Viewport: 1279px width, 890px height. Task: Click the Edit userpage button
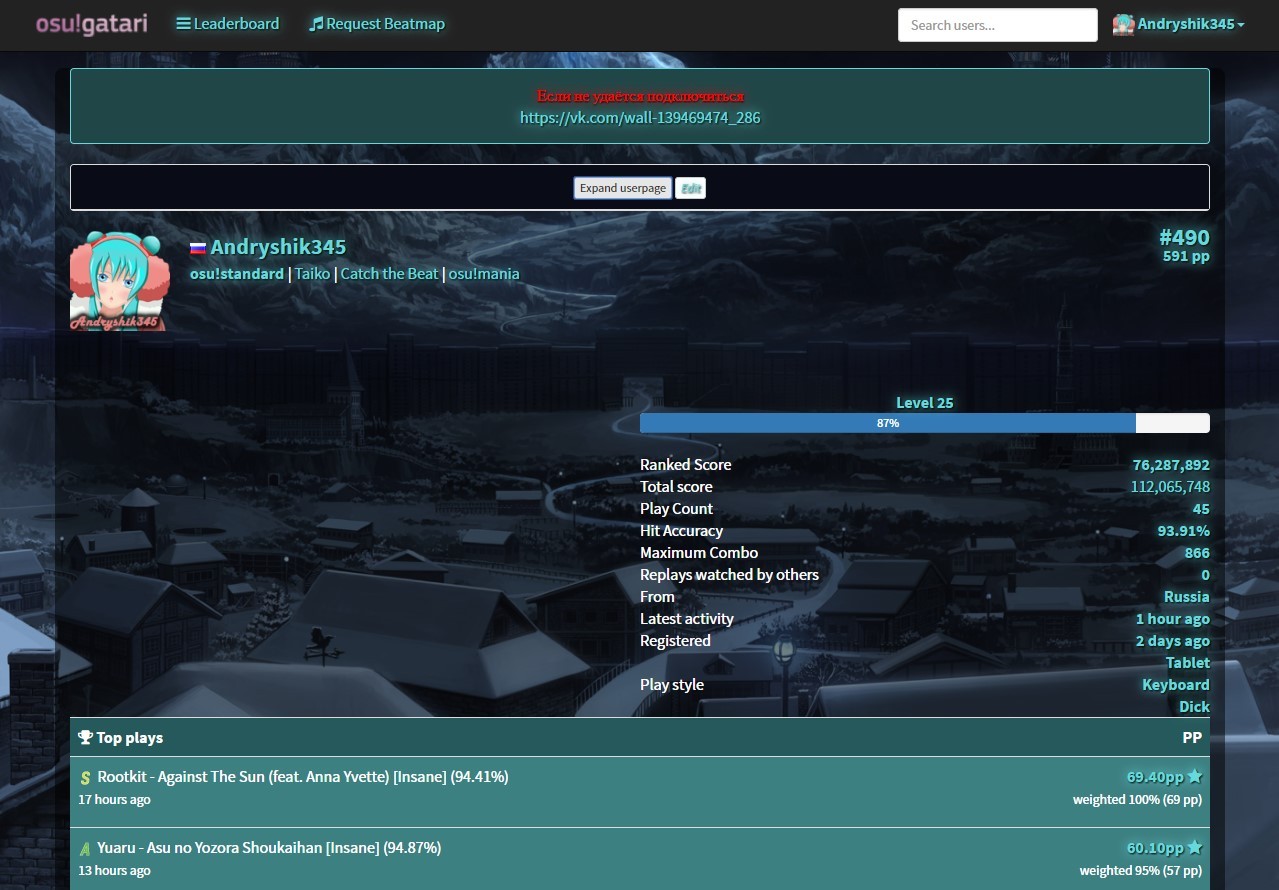691,188
